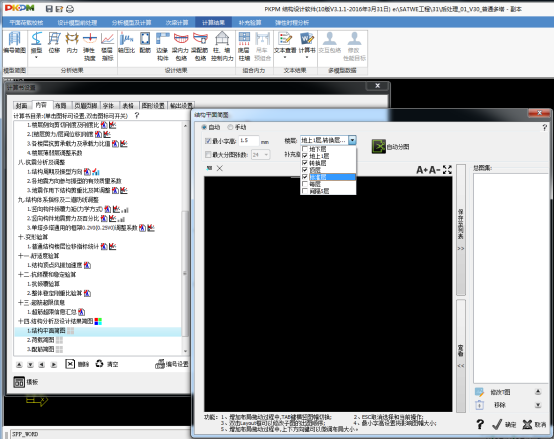554x440 pixels.
Task: Switch to the 分析模型及计算 ribbon tab
Action: coord(131,23)
